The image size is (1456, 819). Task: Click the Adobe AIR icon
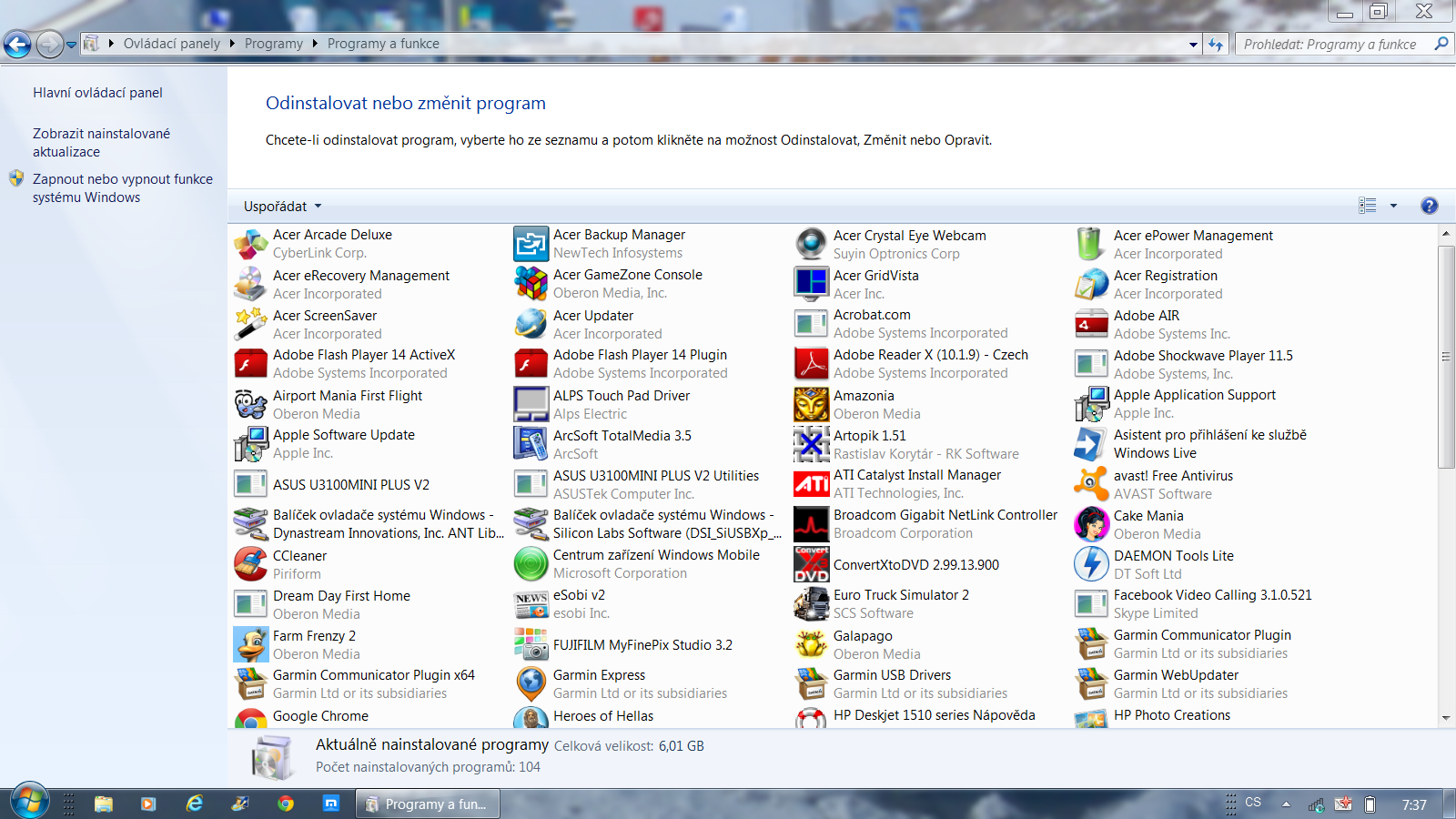1091,324
